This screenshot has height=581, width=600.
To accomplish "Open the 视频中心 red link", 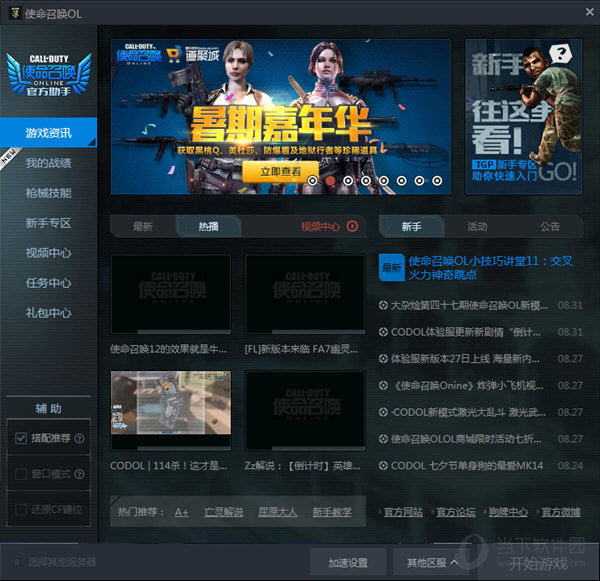I will tap(320, 227).
